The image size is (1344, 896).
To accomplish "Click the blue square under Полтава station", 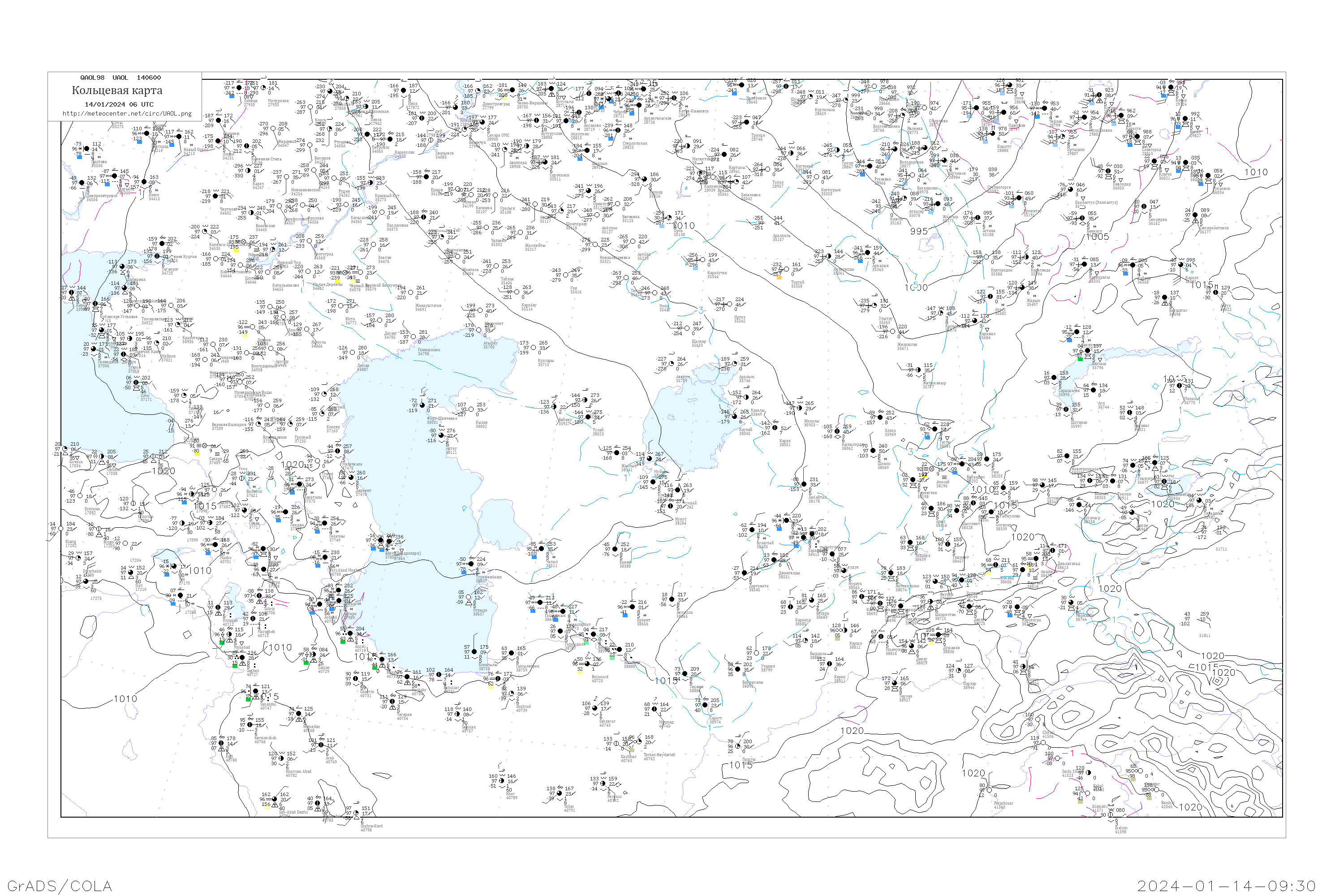I will click(x=80, y=157).
